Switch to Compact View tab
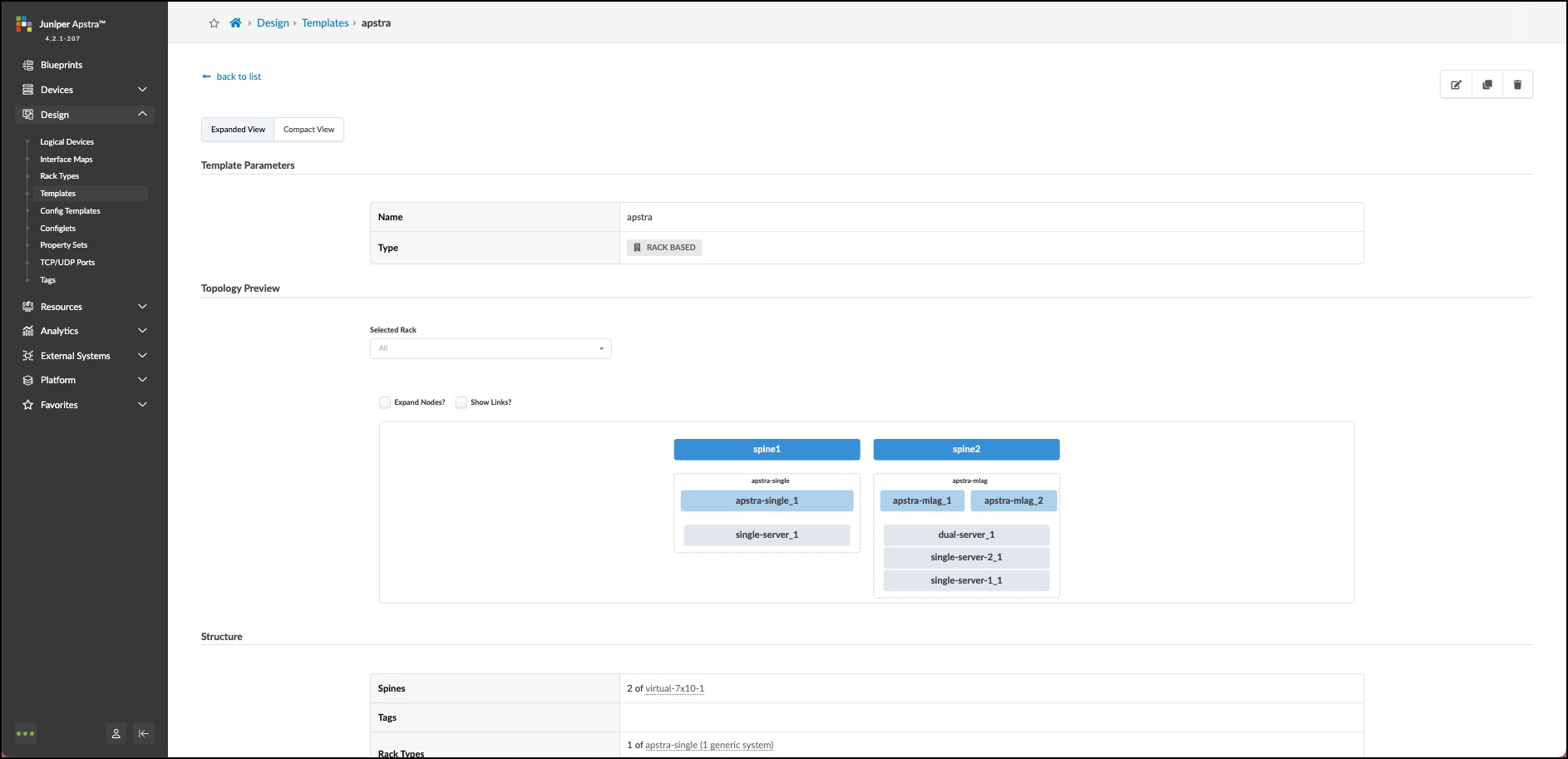The width and height of the screenshot is (1568, 759). pos(308,130)
